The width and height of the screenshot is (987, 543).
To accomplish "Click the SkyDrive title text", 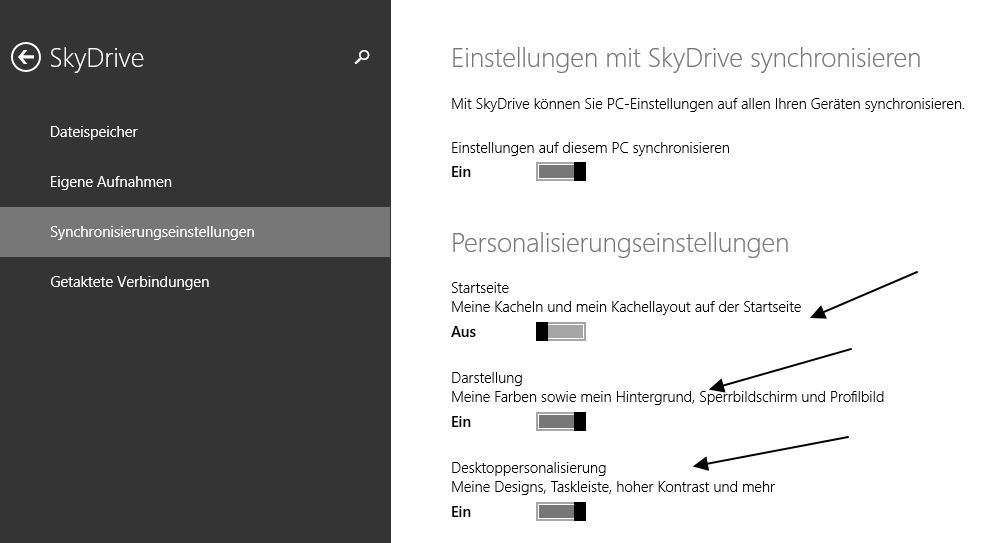I will point(97,59).
